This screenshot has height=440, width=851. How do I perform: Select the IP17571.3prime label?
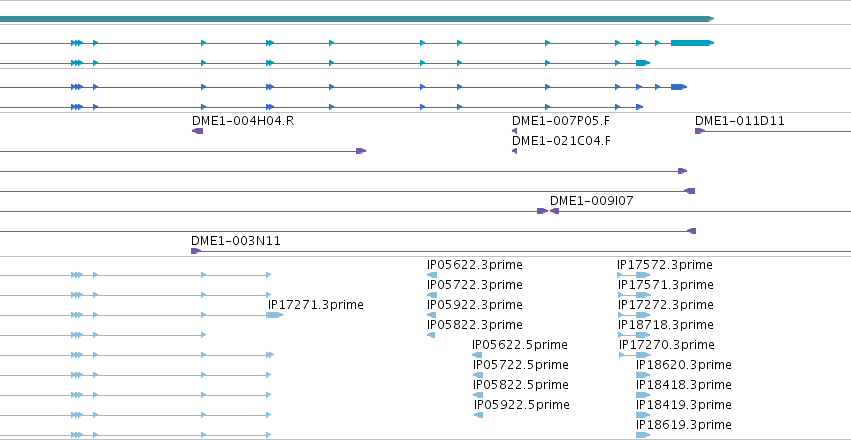666,285
